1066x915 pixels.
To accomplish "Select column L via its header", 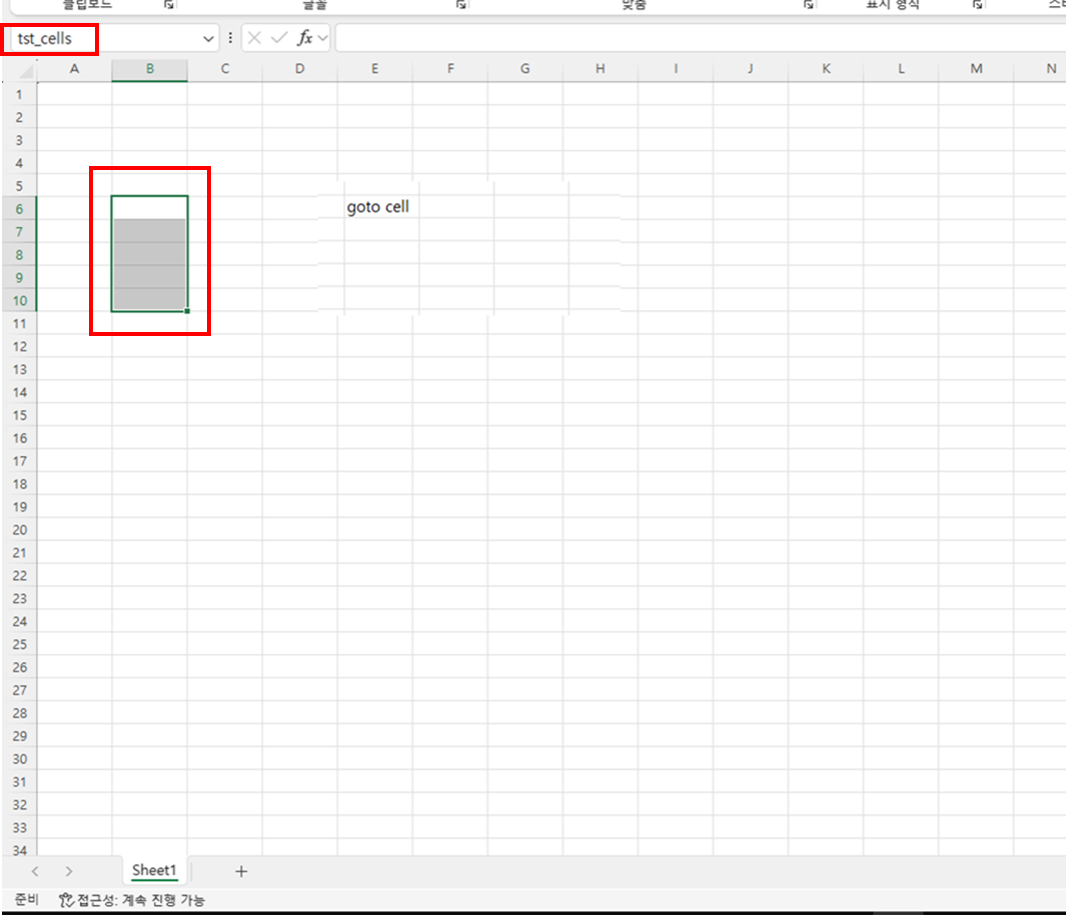I will pyautogui.click(x=901, y=69).
